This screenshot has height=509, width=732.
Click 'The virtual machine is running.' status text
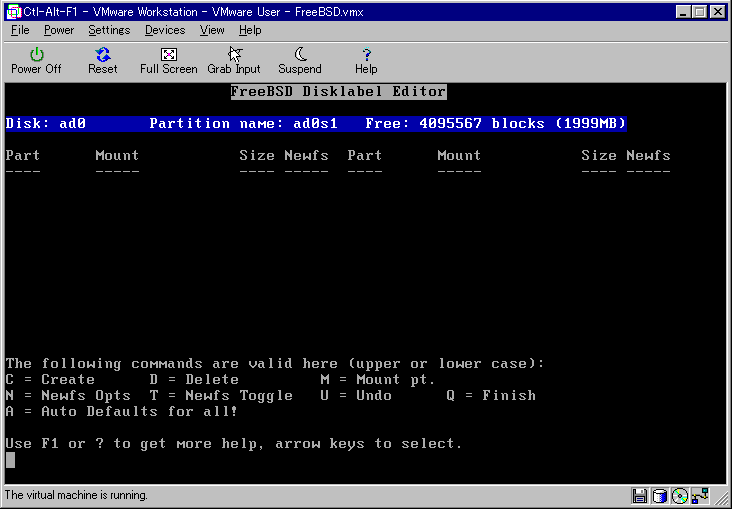tap(76, 495)
